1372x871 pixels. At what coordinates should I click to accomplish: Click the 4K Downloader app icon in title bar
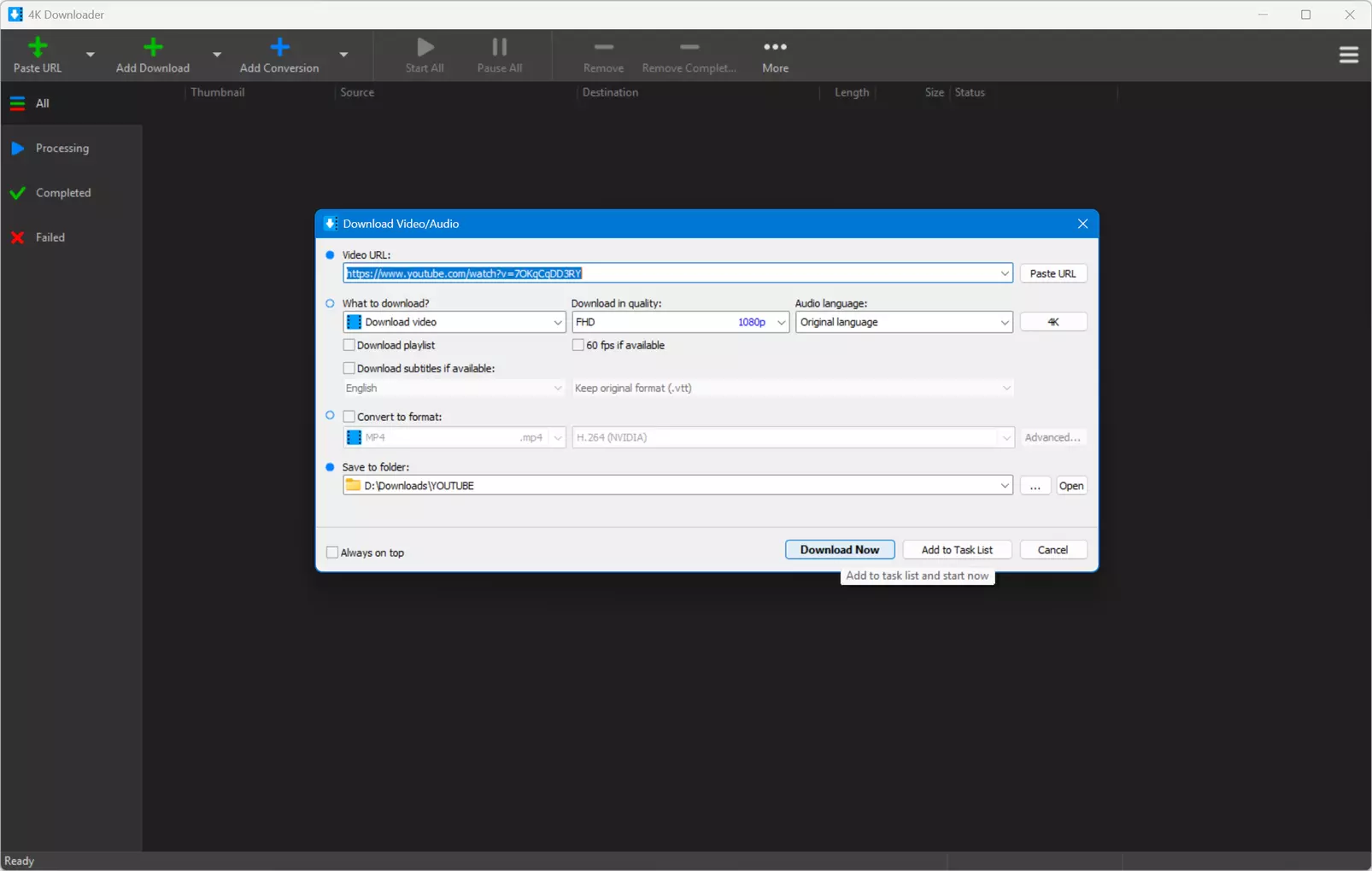coord(15,15)
